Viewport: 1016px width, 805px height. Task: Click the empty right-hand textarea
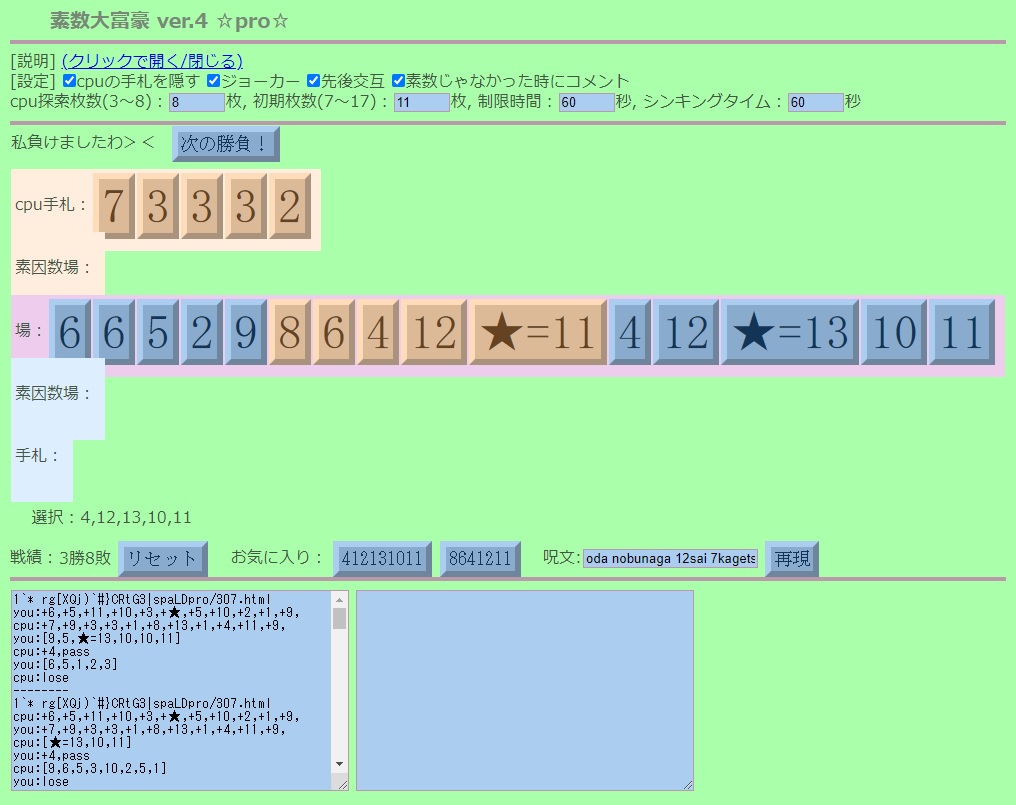click(x=525, y=690)
